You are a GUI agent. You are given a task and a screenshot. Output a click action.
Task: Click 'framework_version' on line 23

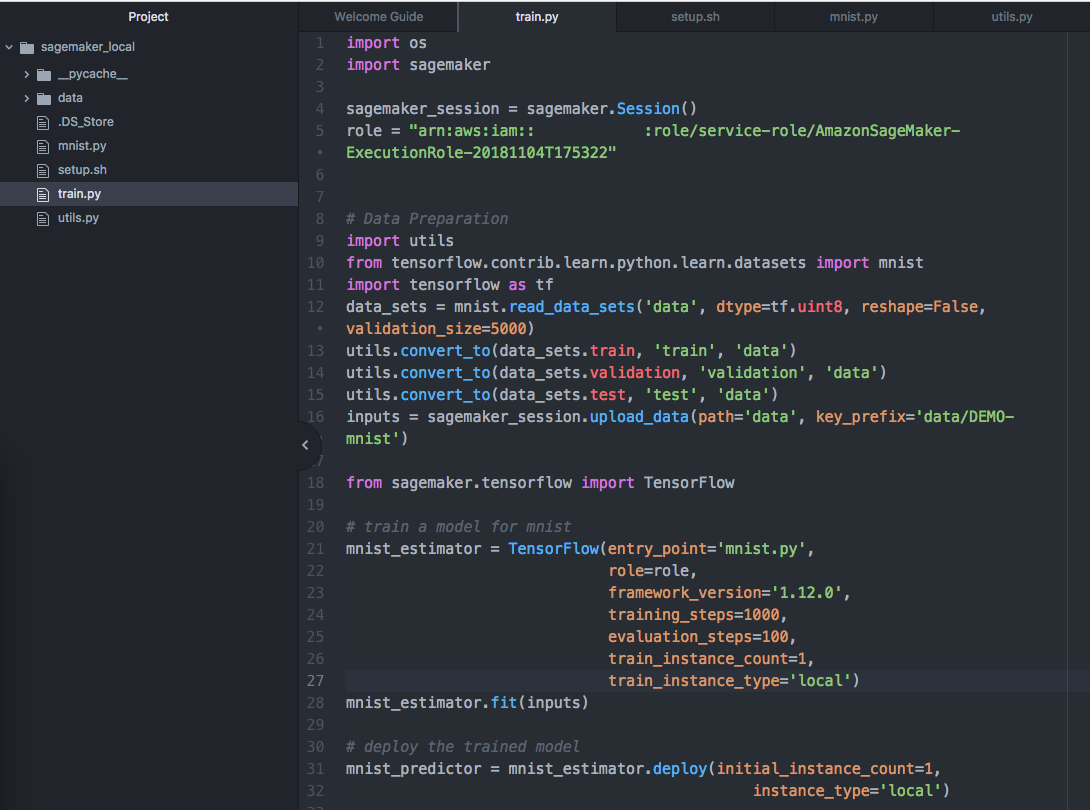pos(685,593)
